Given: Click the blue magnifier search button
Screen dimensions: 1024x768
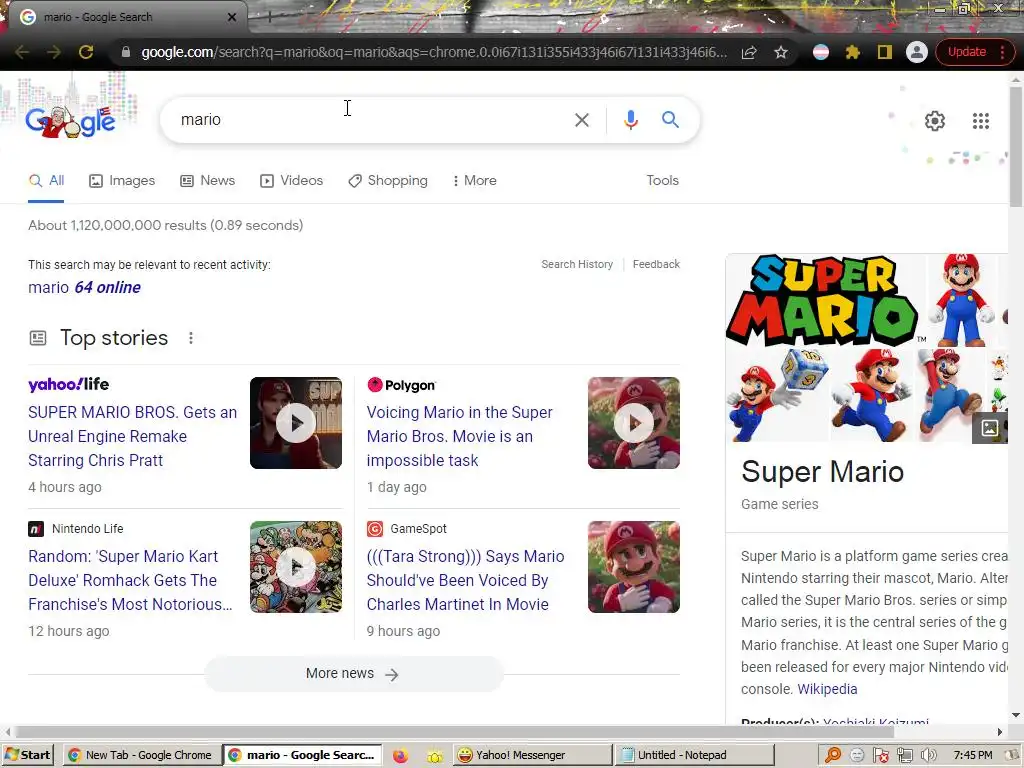Looking at the screenshot, I should (x=670, y=120).
